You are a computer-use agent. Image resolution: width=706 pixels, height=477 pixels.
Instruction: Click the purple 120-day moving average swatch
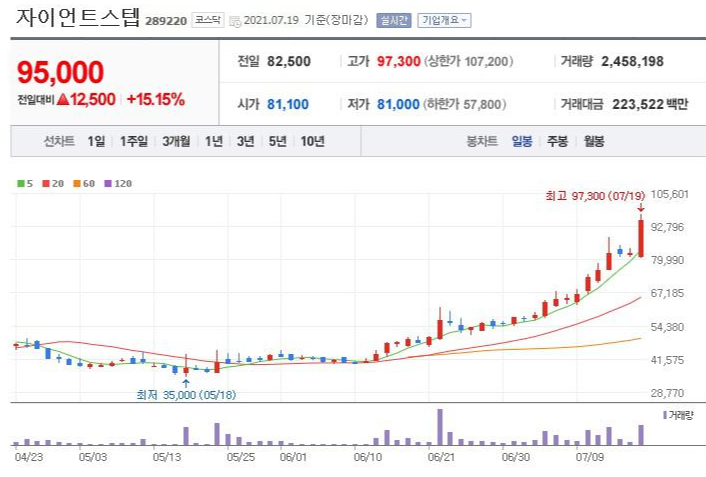click(x=108, y=183)
